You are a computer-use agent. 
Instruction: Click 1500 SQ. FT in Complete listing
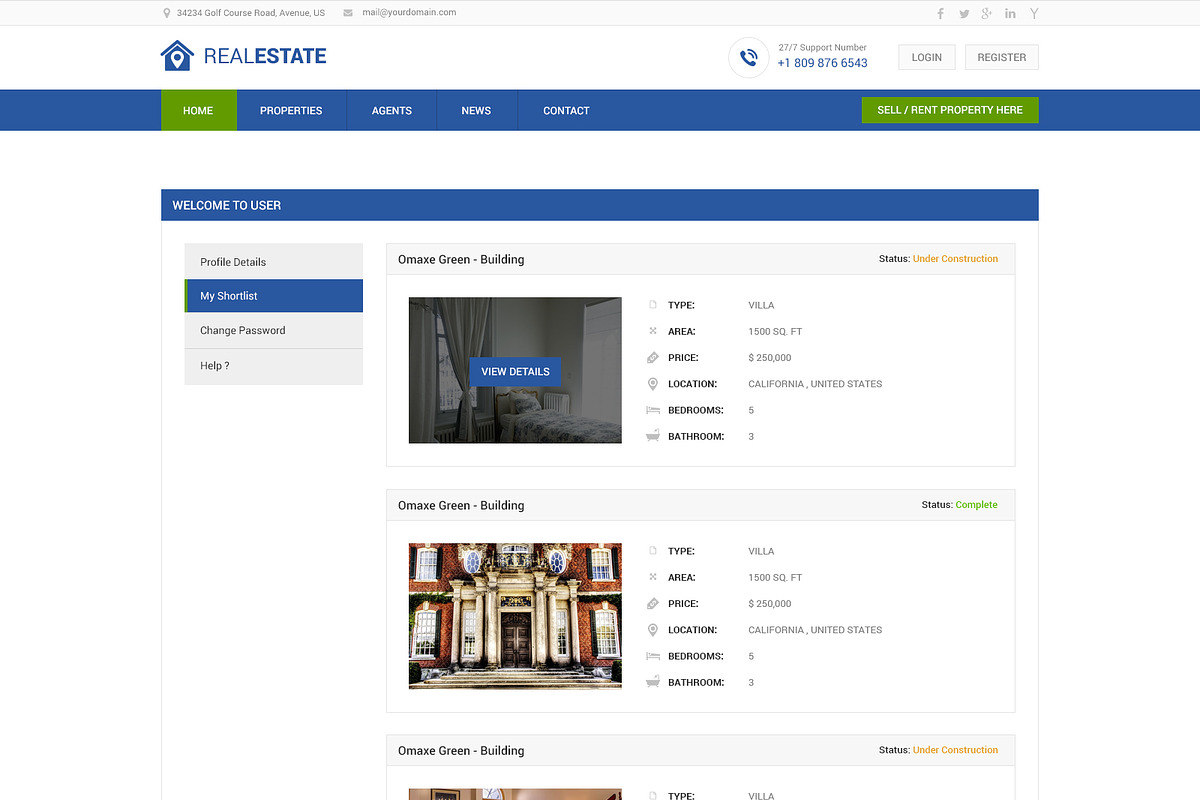pyautogui.click(x=775, y=578)
